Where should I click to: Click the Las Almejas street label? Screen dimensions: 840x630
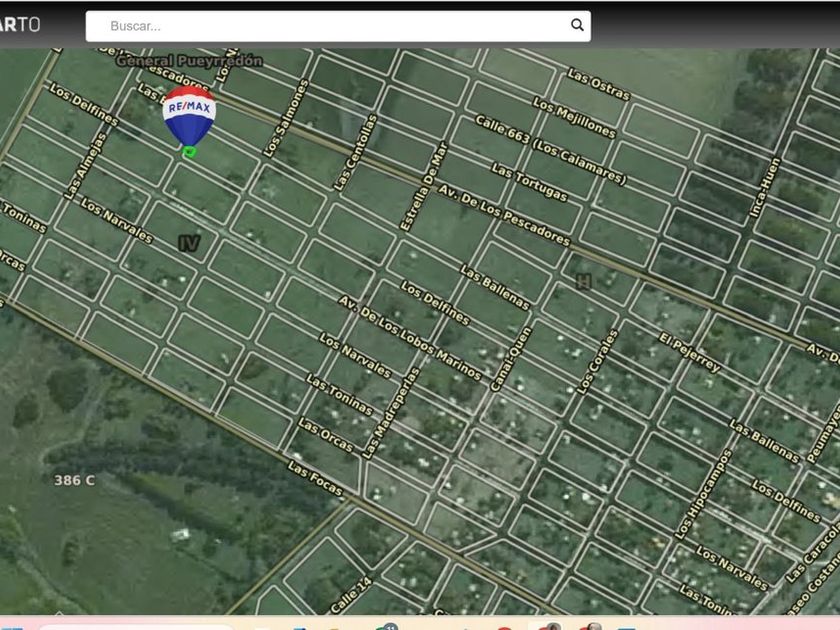[x=86, y=166]
